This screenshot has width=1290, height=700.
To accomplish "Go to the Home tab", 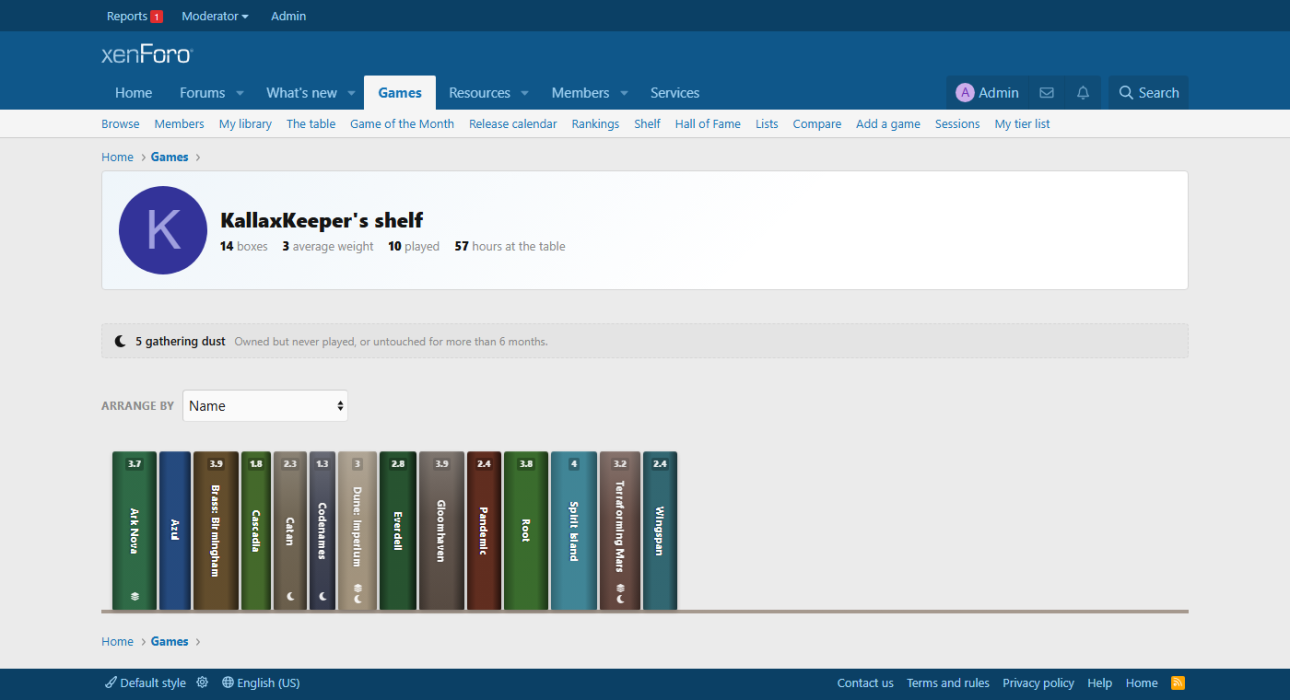I will tap(134, 93).
